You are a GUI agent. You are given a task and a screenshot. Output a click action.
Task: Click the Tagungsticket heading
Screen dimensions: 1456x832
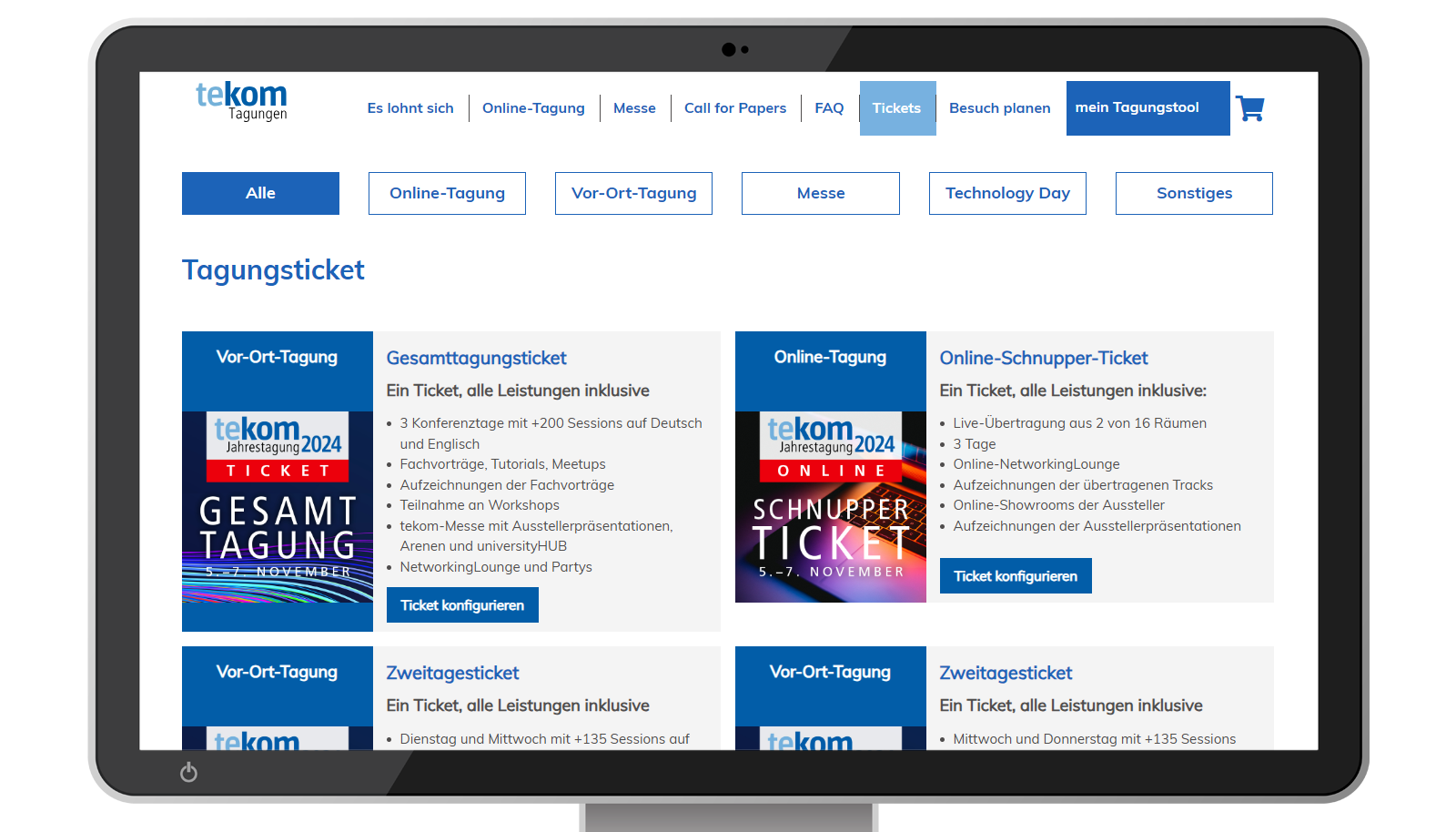pyautogui.click(x=273, y=269)
